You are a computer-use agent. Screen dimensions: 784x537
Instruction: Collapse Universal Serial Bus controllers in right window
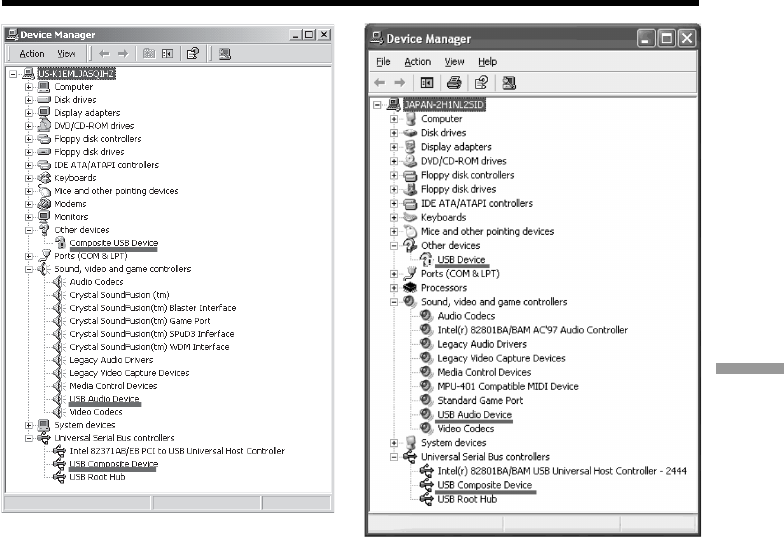coord(394,456)
